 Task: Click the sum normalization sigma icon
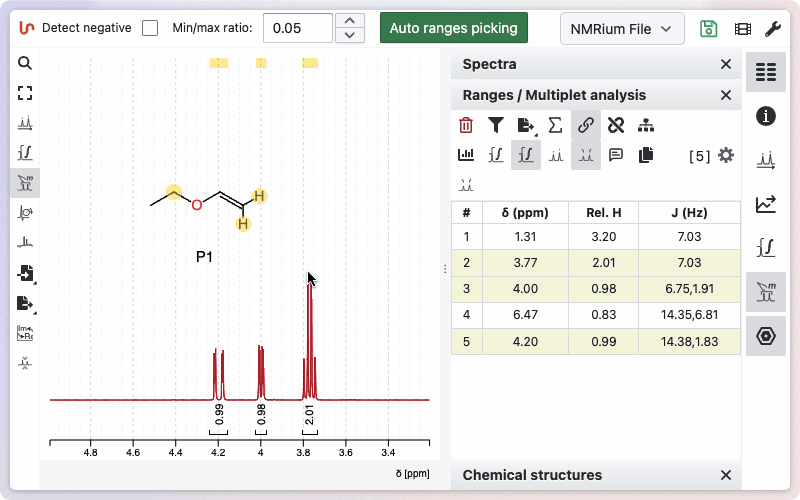(x=555, y=125)
